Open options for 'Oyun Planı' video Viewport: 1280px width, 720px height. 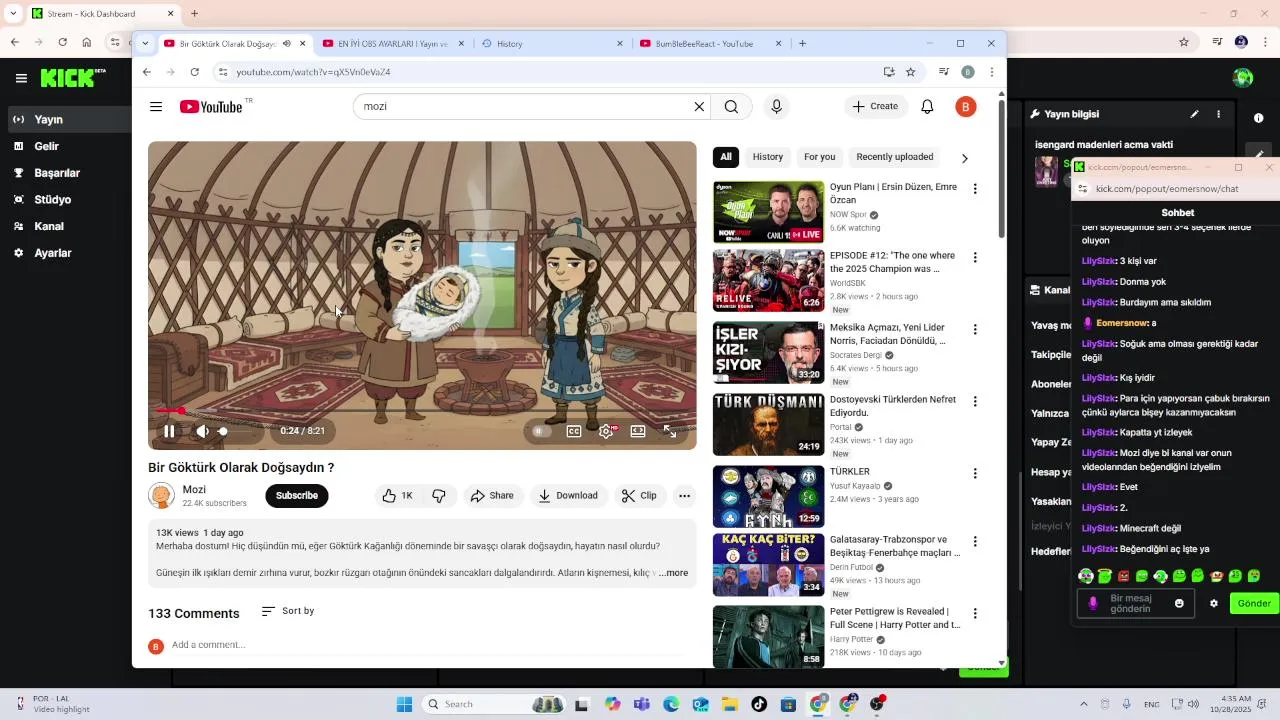[975, 189]
